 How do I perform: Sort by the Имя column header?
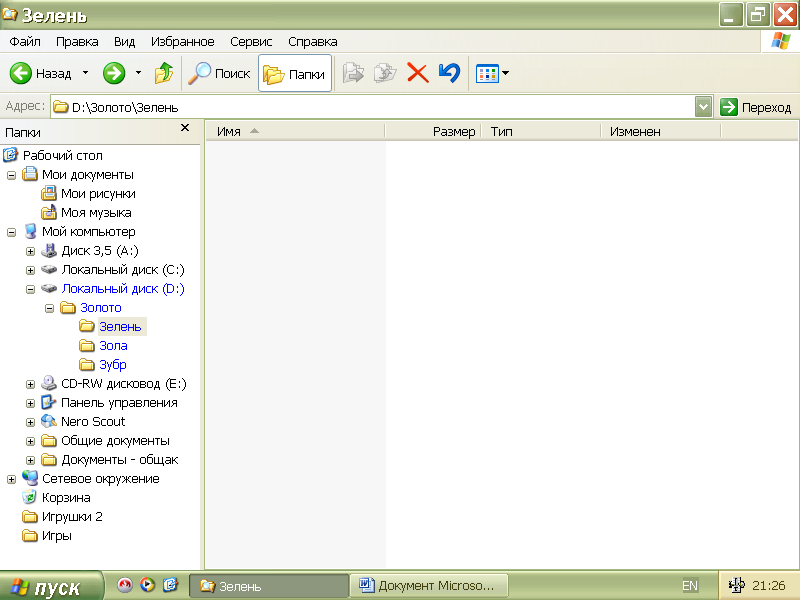pos(295,132)
